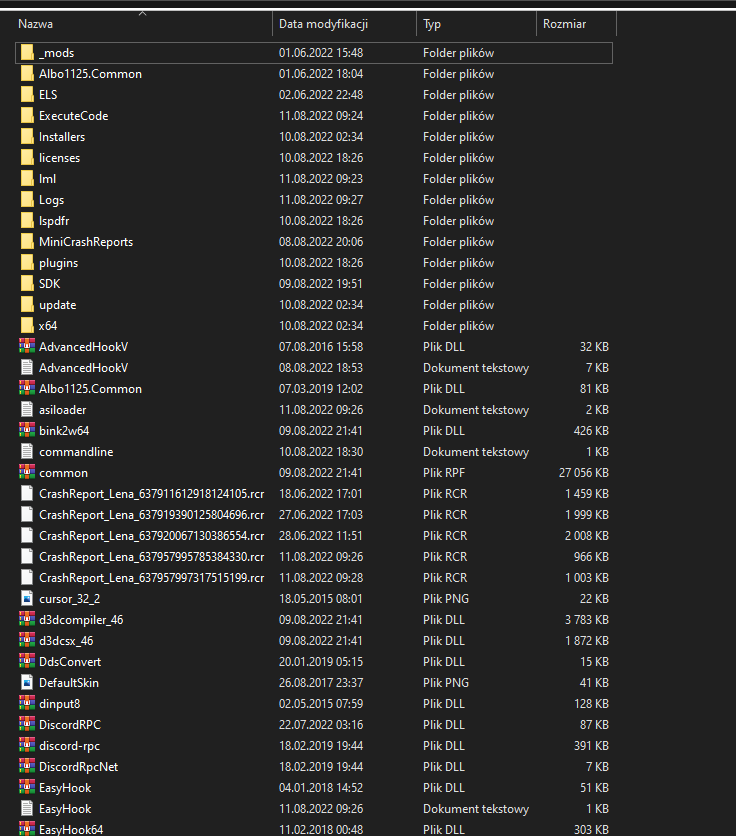Viewport: 736px width, 836px height.
Task: Select the EasyHook text document icon
Action: tap(27, 809)
